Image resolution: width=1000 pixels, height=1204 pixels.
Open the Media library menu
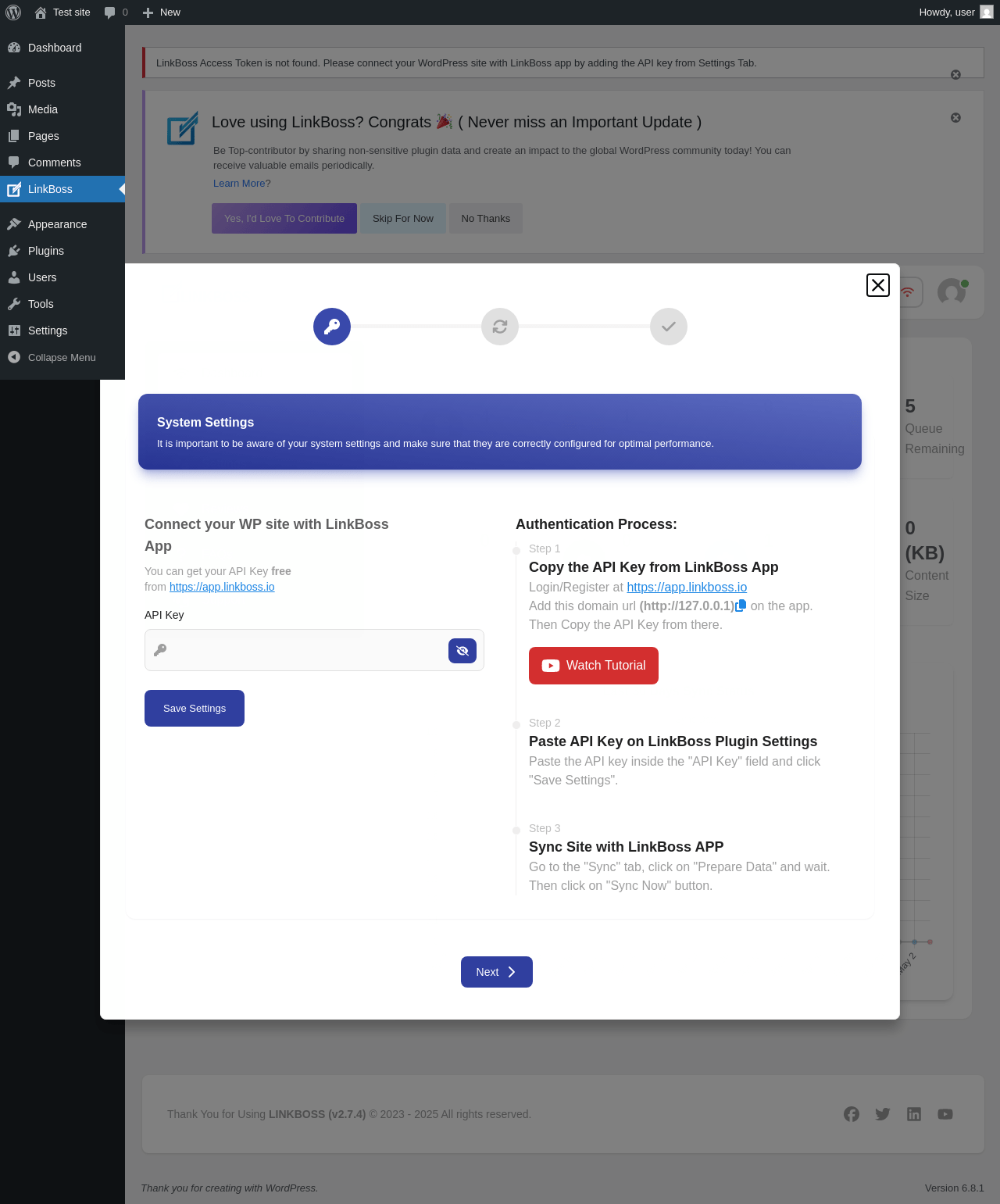coord(62,109)
